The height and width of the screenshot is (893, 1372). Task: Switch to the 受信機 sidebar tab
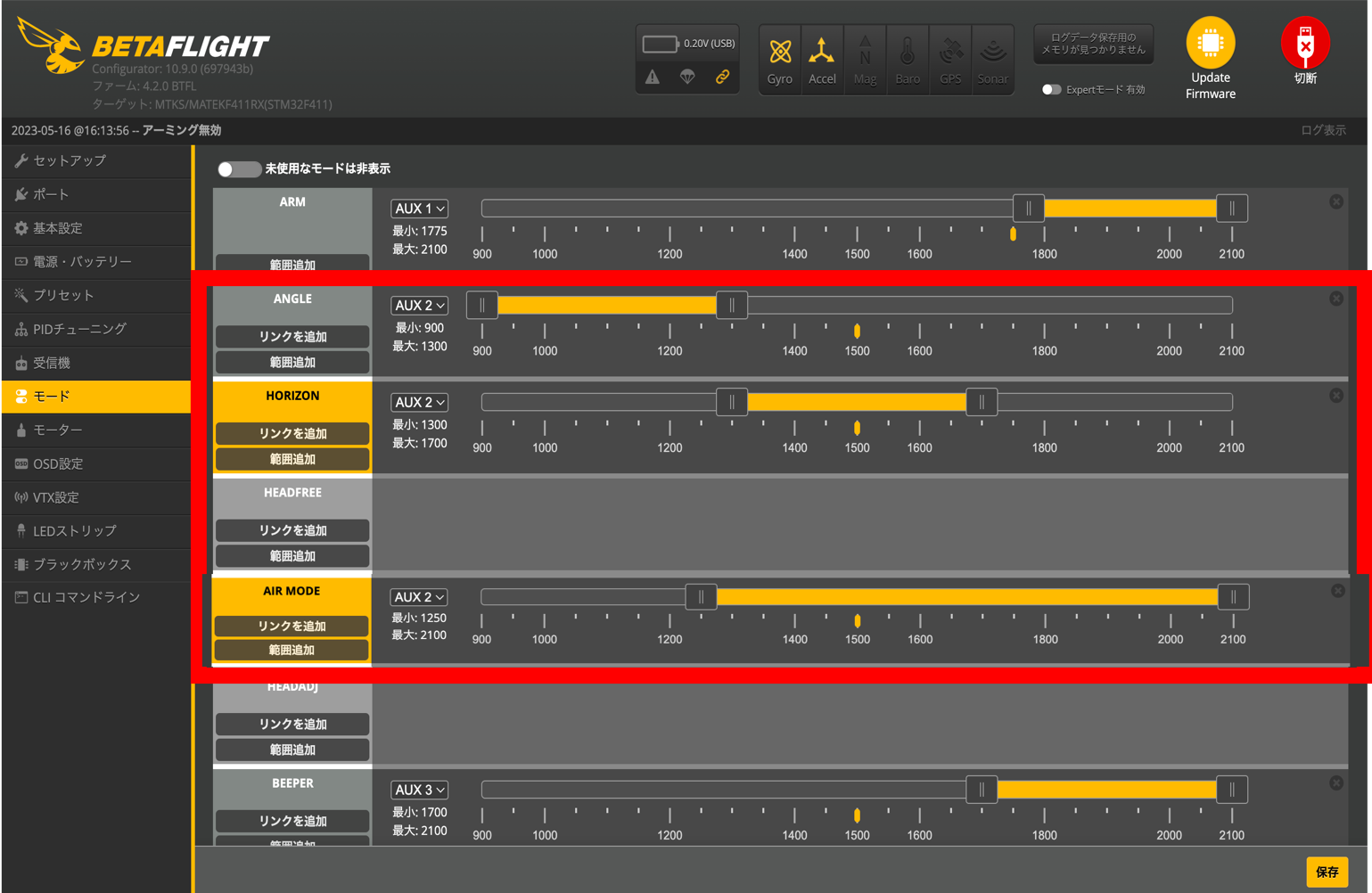pyautogui.click(x=96, y=363)
